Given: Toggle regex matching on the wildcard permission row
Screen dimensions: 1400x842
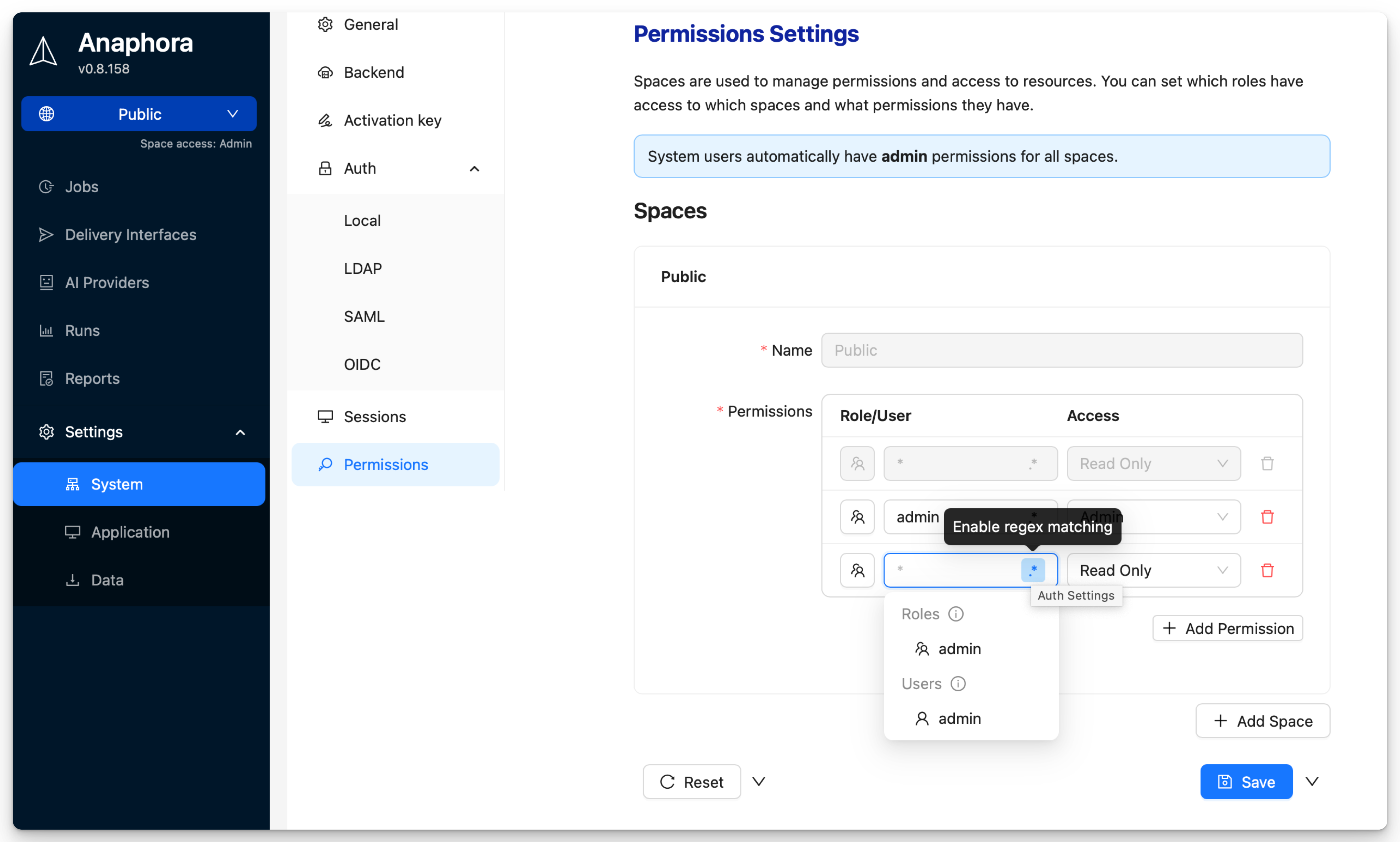Looking at the screenshot, I should click(x=1033, y=464).
